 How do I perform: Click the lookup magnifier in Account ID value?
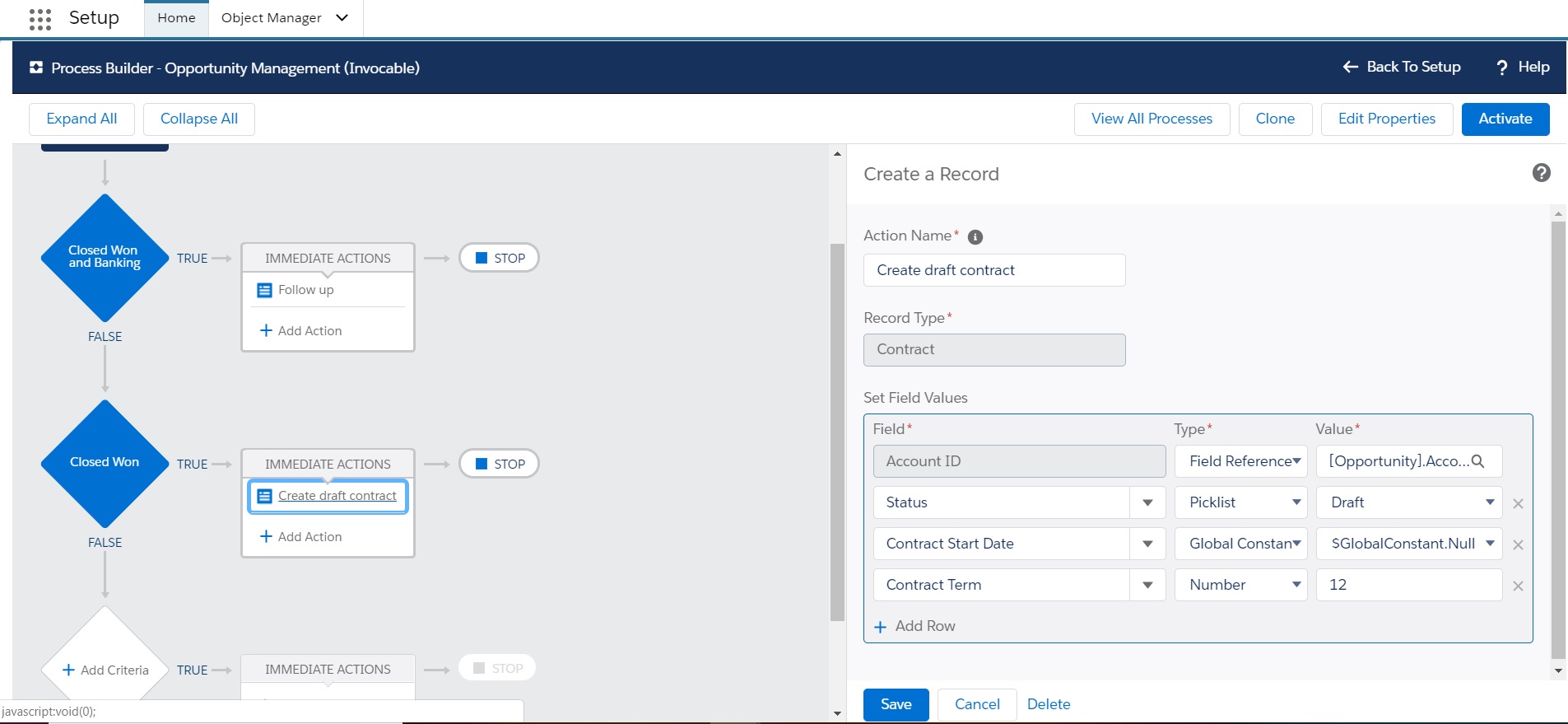[1477, 461]
